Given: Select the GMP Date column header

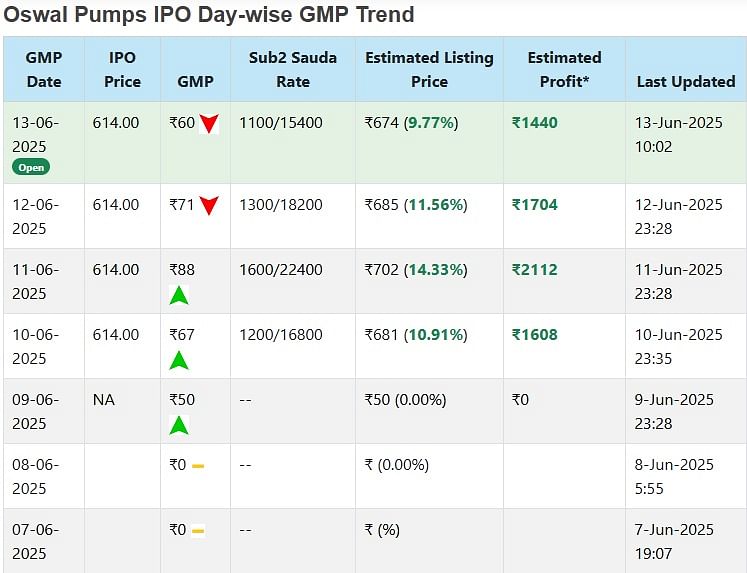Looking at the screenshot, I should (44, 70).
